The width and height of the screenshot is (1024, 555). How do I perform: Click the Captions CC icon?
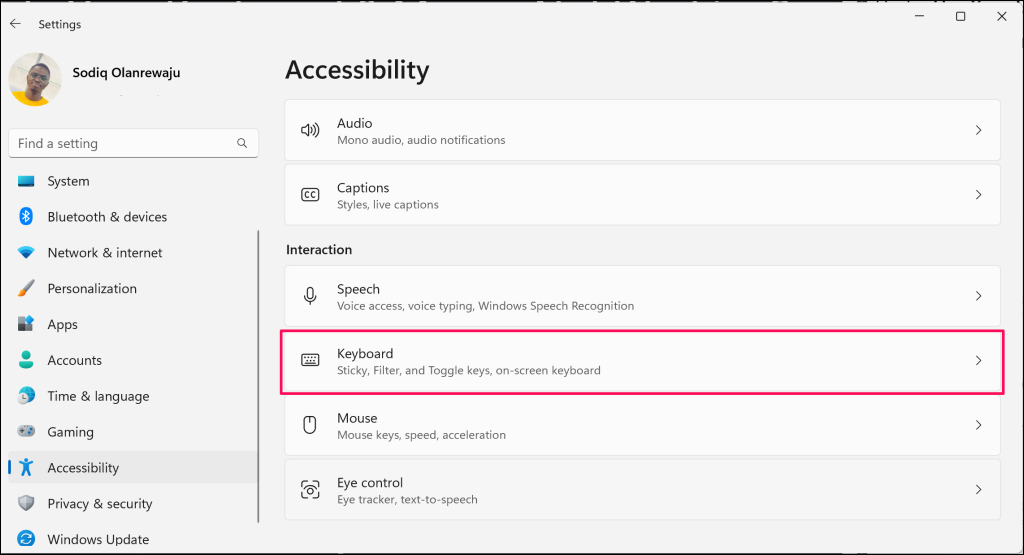310,195
